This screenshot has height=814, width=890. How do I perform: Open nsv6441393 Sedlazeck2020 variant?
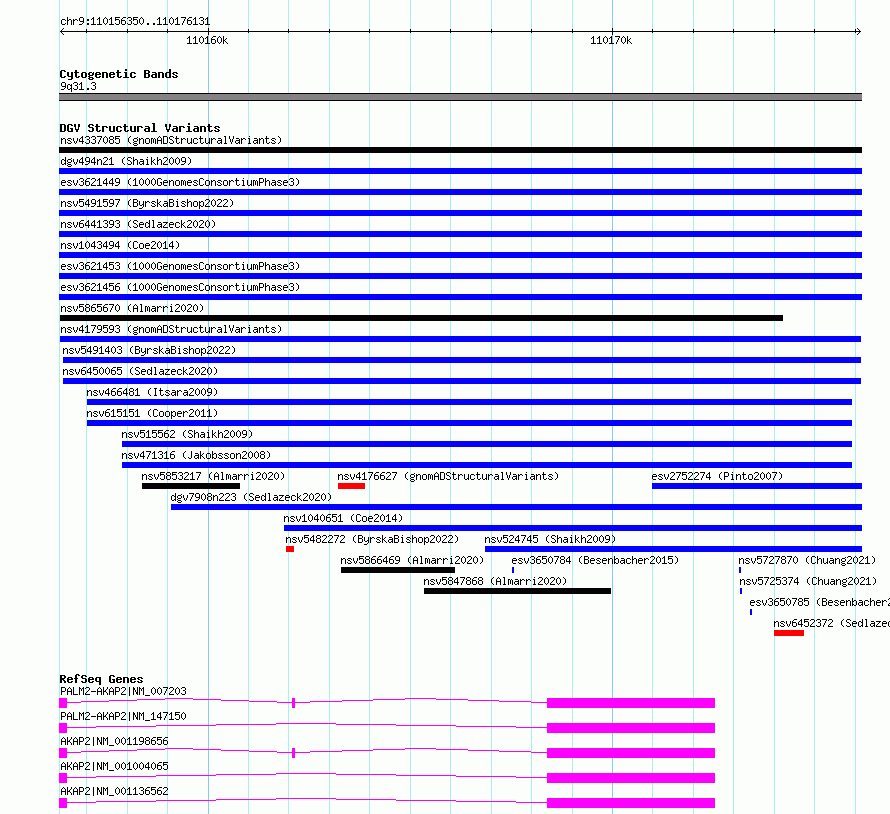(x=138, y=224)
